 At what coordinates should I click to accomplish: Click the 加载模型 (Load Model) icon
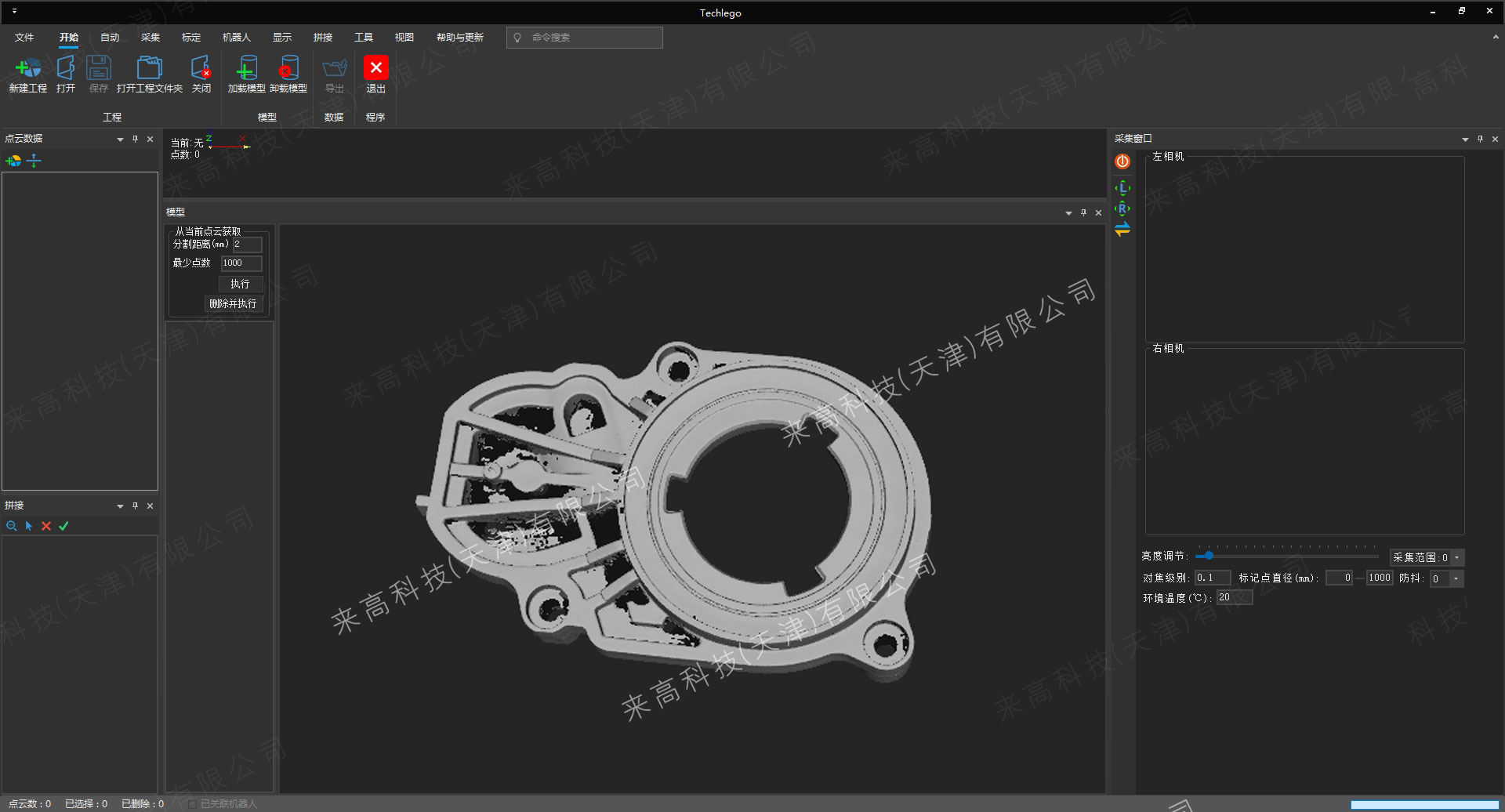pos(246,69)
